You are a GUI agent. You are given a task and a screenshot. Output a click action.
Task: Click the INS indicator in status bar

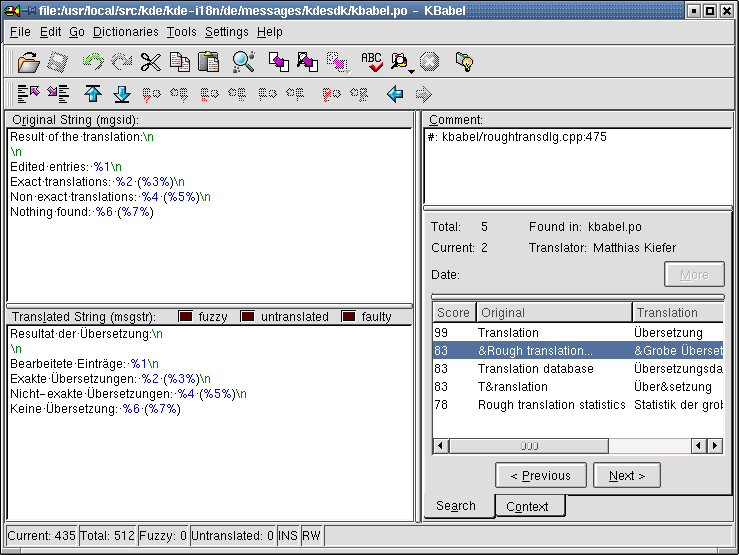(x=288, y=536)
